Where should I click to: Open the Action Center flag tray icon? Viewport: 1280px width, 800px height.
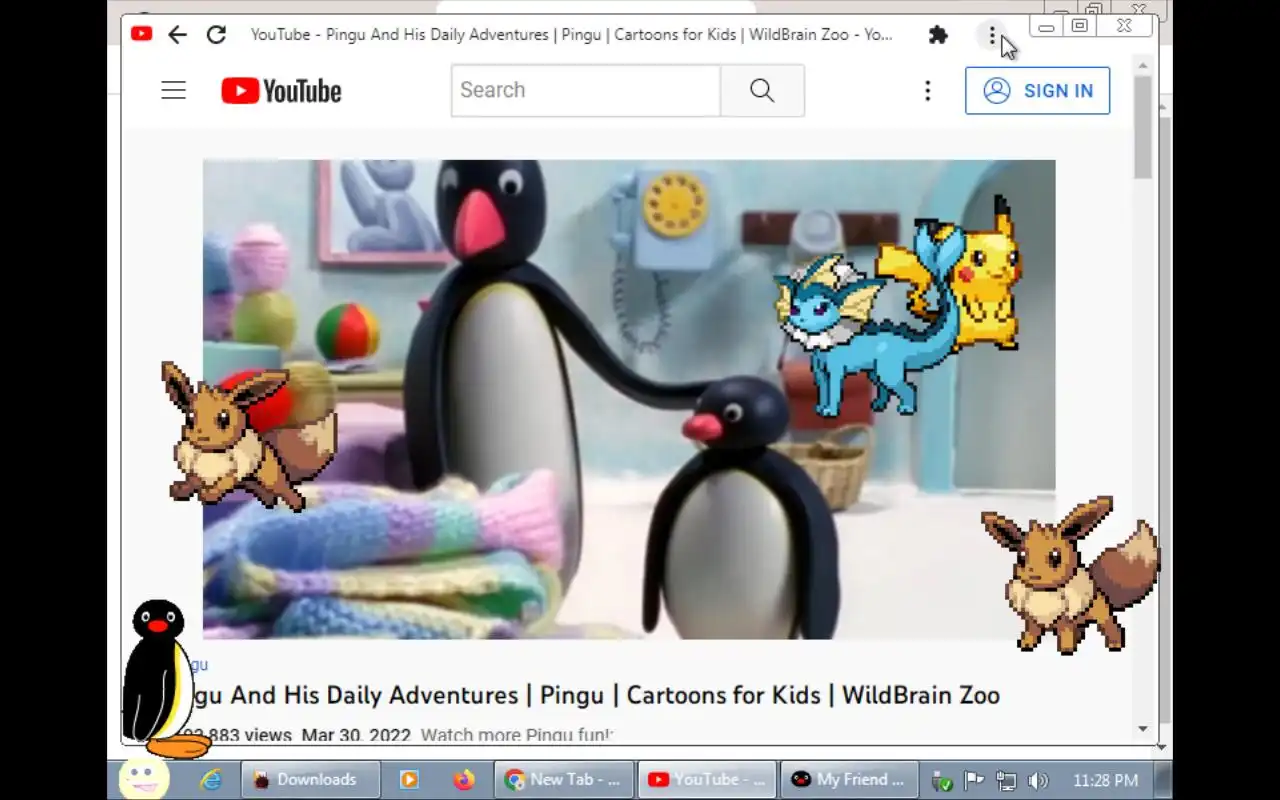(x=973, y=781)
